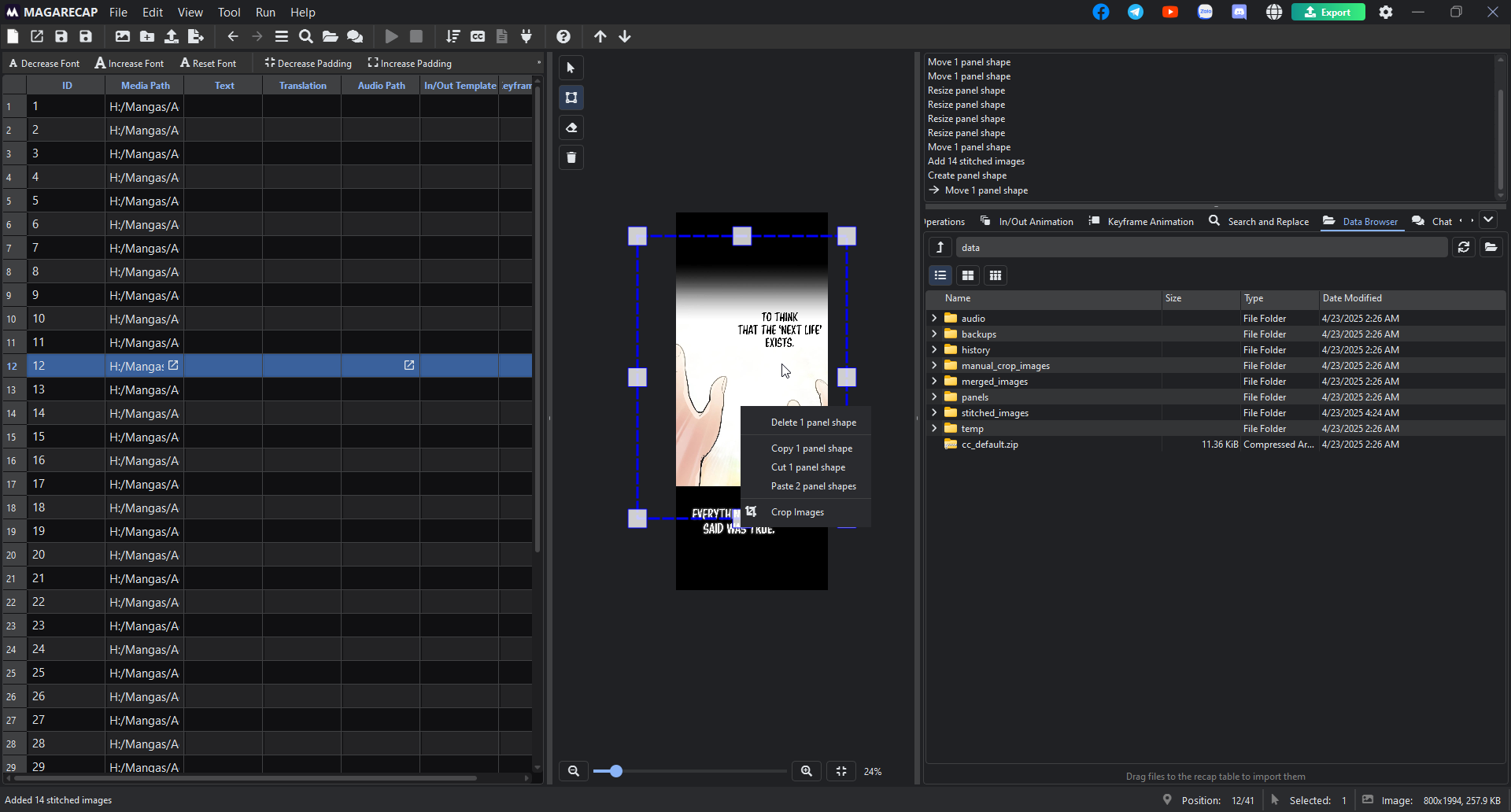Image resolution: width=1511 pixels, height=812 pixels.
Task: Click Decrease Font button
Action: 44,63
